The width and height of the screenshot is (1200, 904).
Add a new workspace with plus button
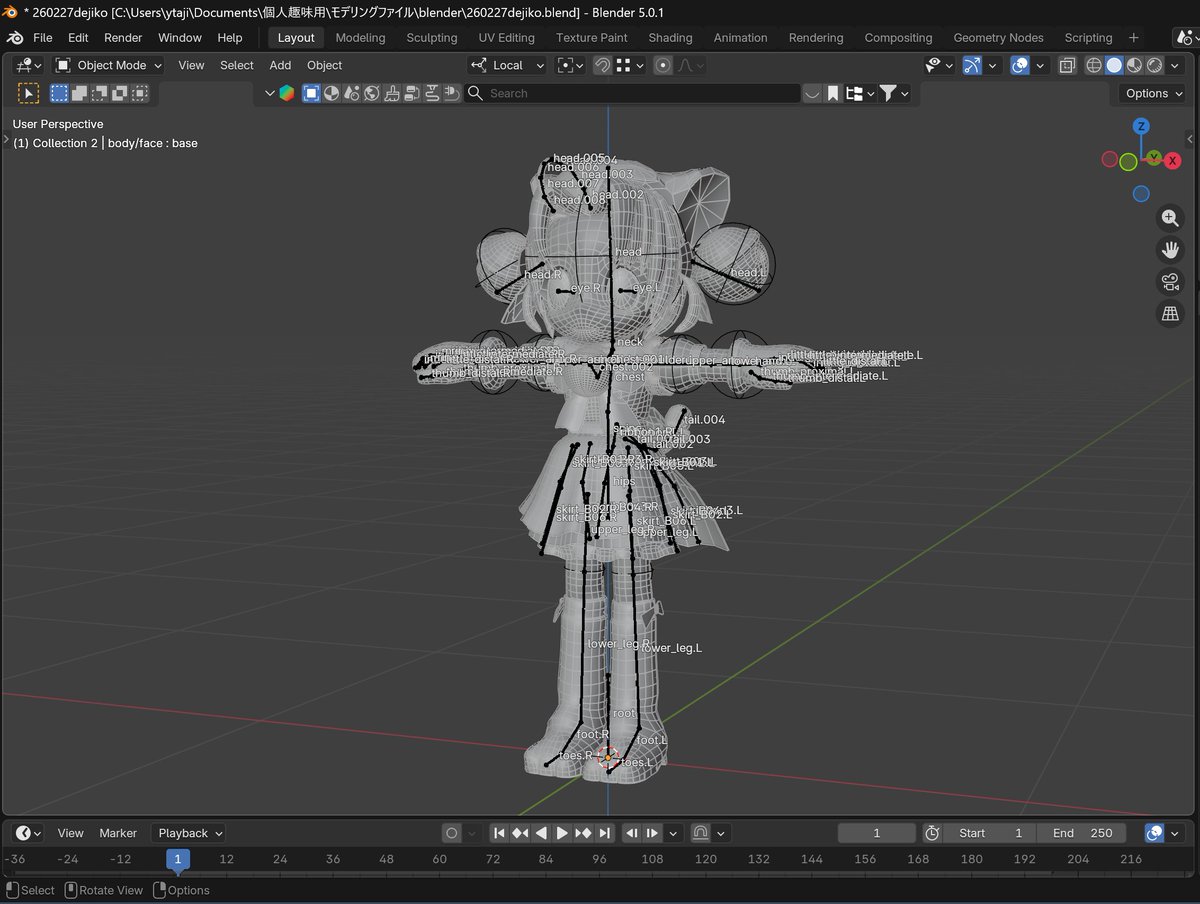1133,37
